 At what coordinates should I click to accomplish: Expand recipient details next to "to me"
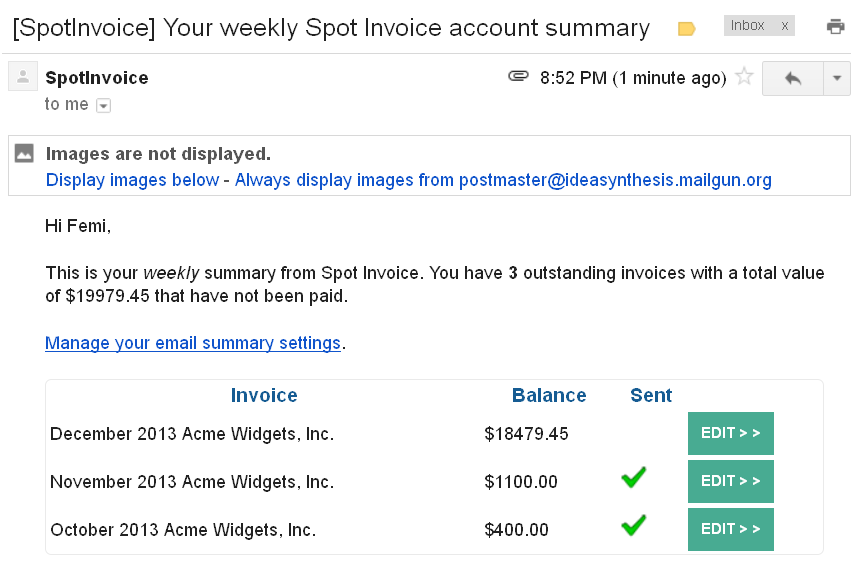[104, 105]
